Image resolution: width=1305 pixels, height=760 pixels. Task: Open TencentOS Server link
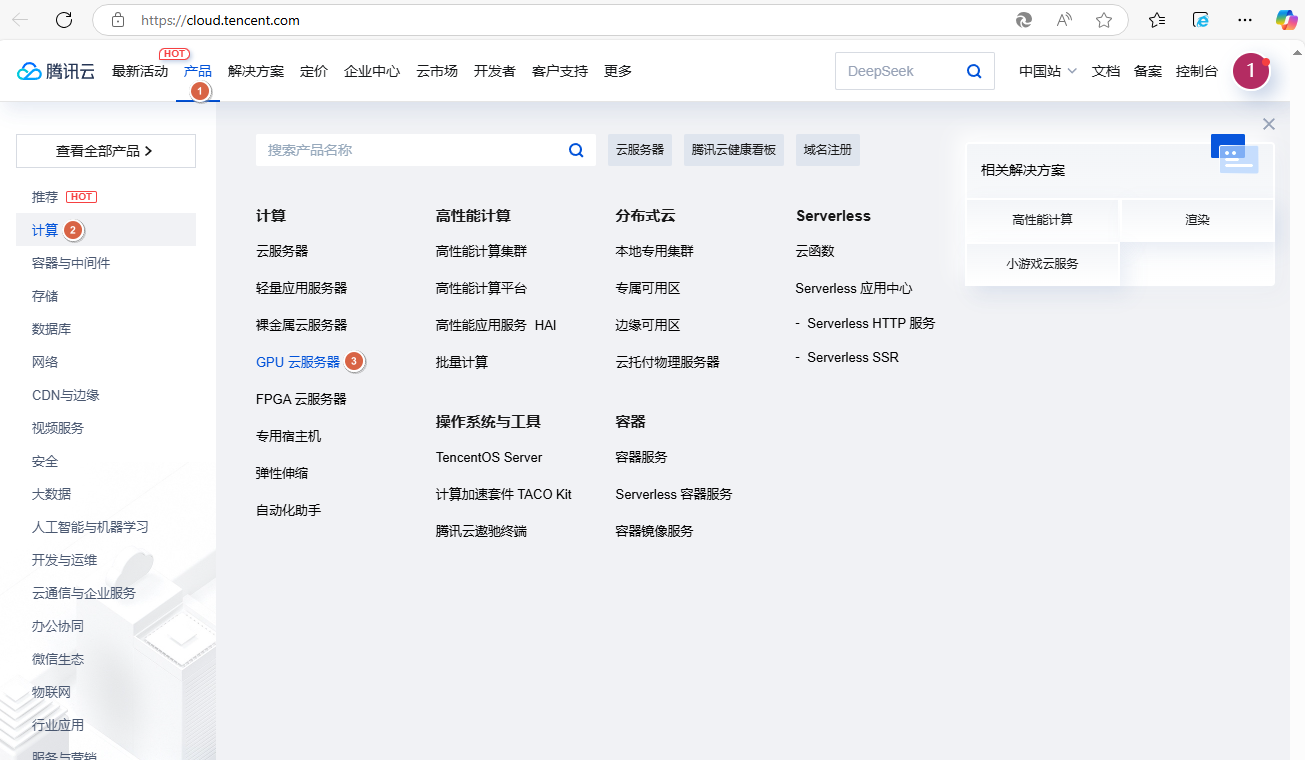[x=489, y=457]
